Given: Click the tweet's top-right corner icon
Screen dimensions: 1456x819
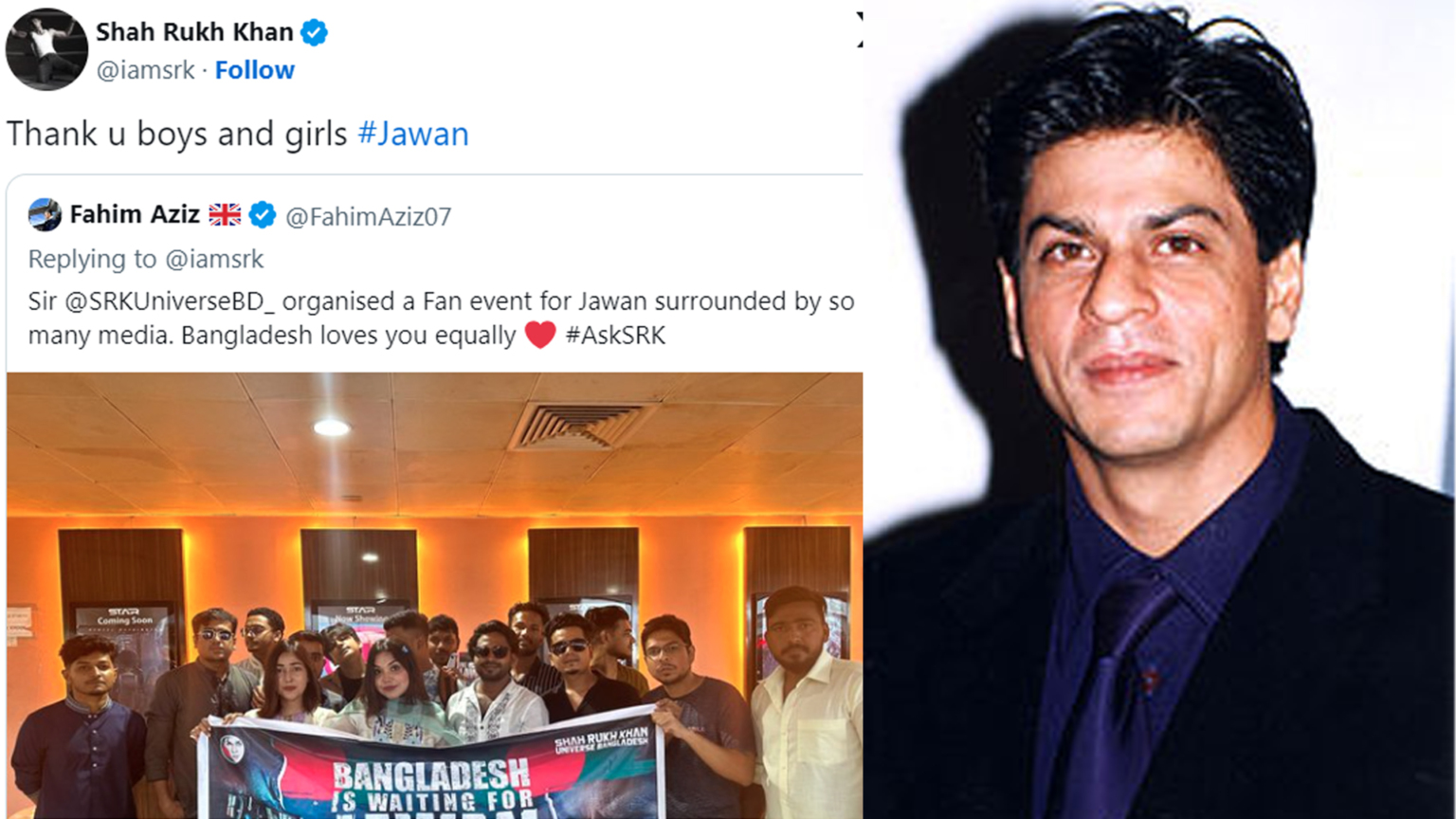Looking at the screenshot, I should pyautogui.click(x=859, y=28).
